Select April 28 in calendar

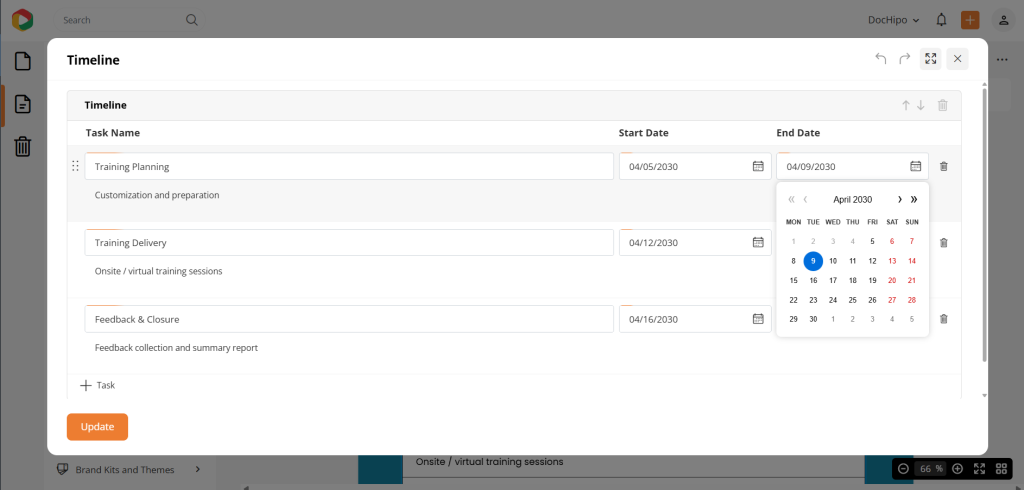pos(912,300)
